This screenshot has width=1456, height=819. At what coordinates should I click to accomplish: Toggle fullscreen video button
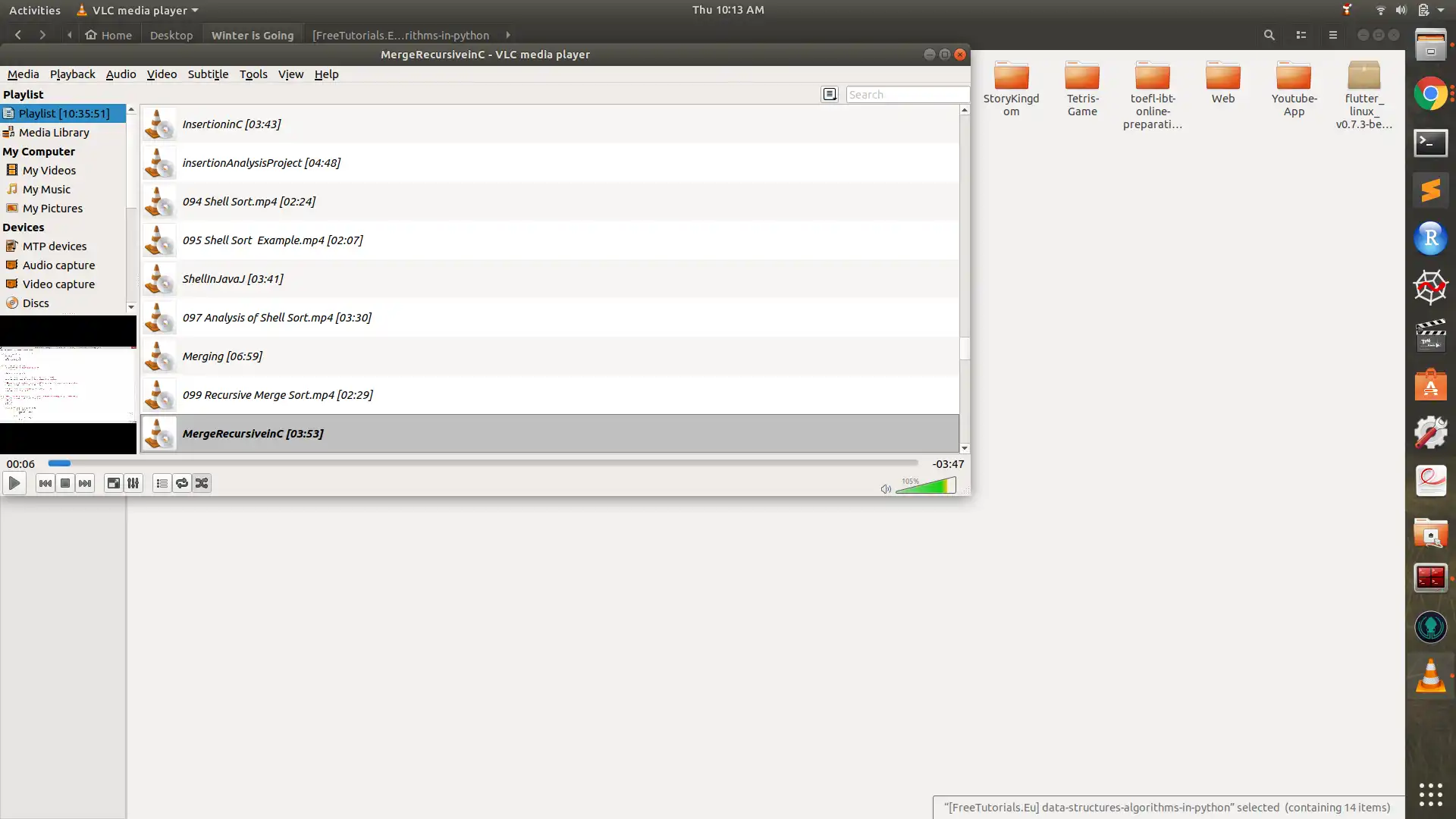click(x=113, y=484)
